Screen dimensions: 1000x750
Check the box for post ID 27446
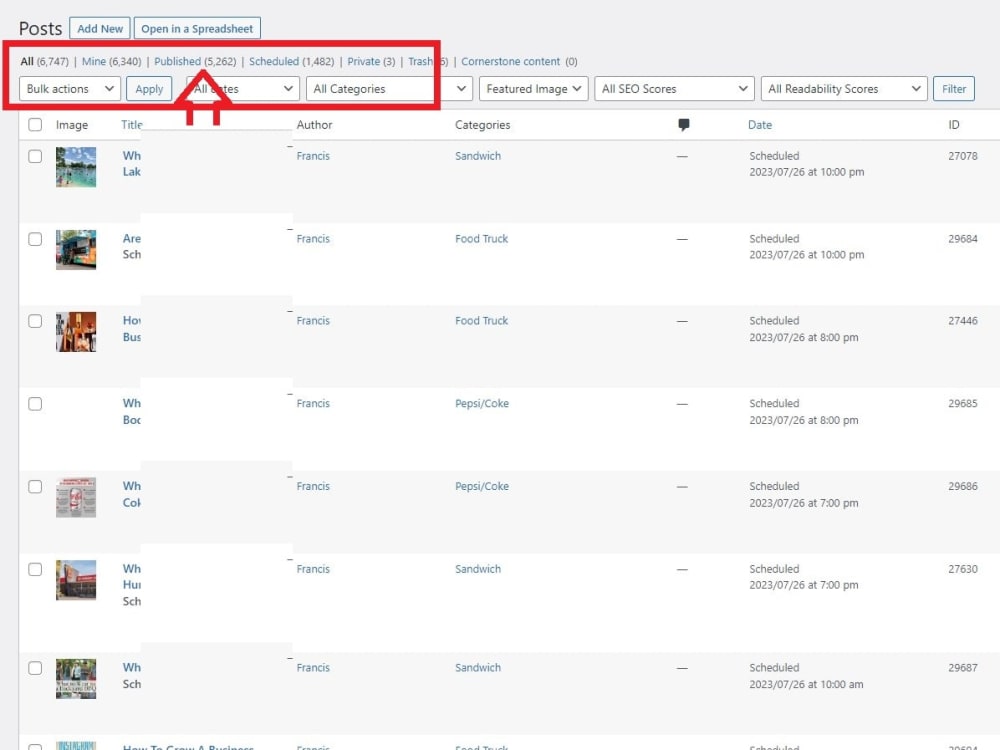(35, 321)
